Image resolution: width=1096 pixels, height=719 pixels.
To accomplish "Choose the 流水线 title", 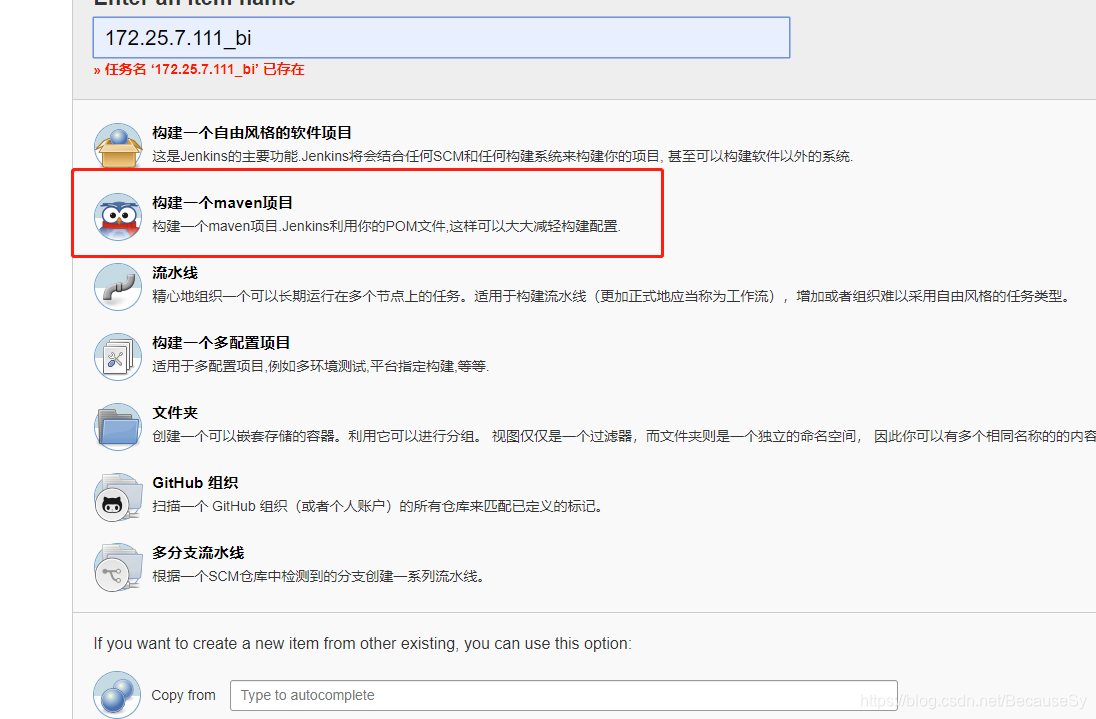I will pos(175,273).
